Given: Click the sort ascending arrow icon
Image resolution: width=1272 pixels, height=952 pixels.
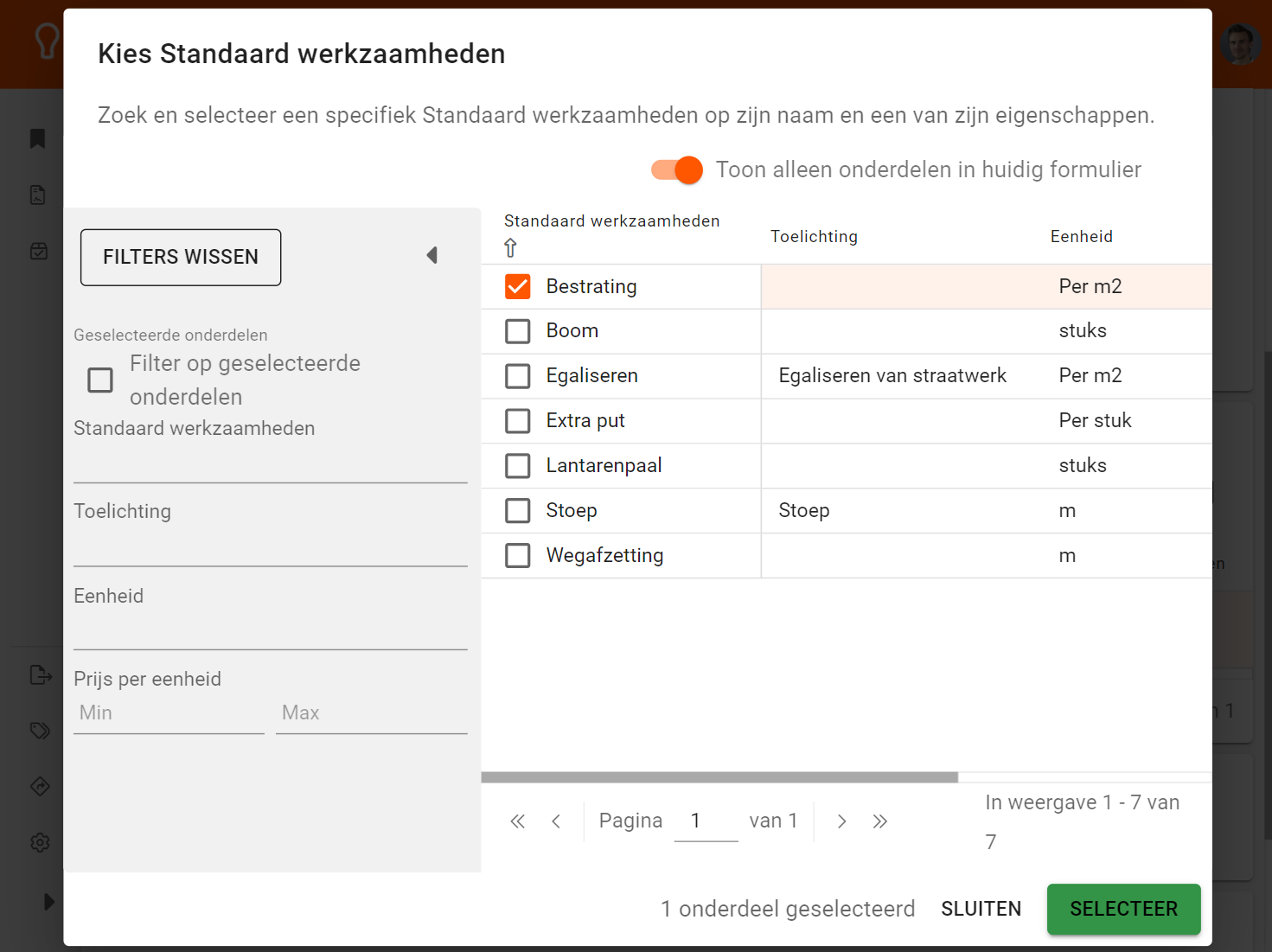Looking at the screenshot, I should pyautogui.click(x=510, y=248).
